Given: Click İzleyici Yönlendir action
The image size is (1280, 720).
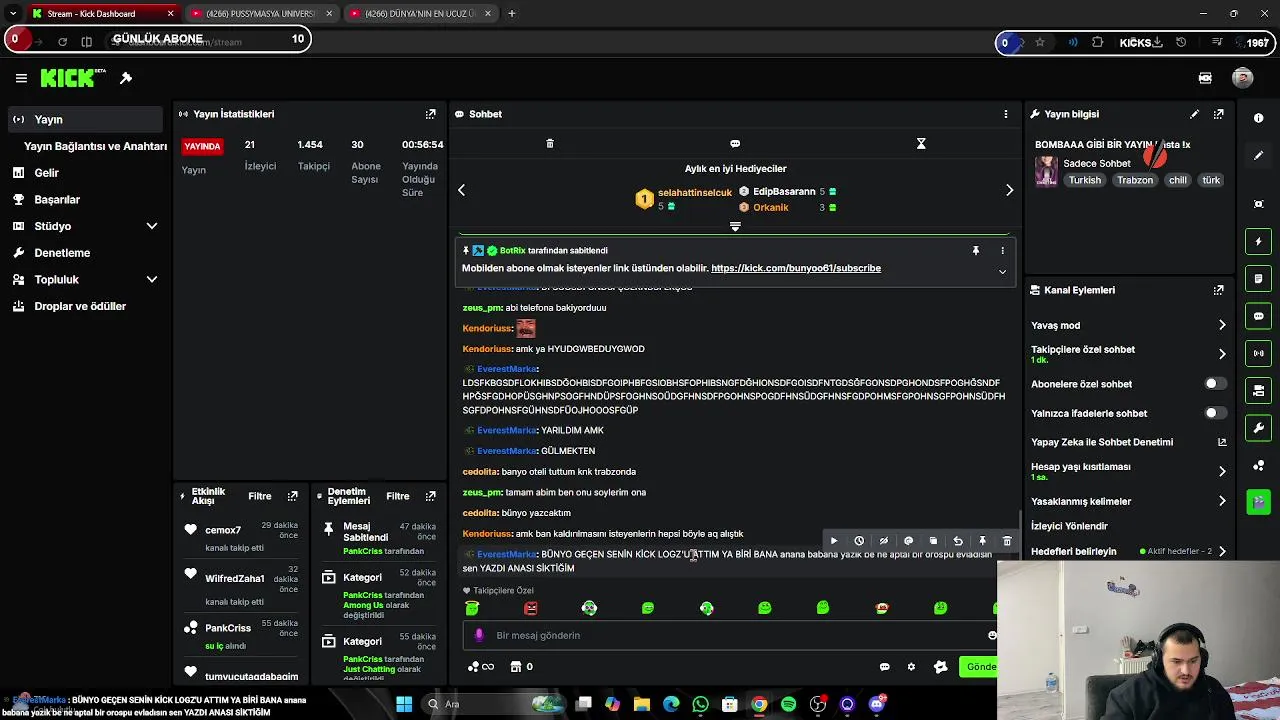Looking at the screenshot, I should 1069,526.
